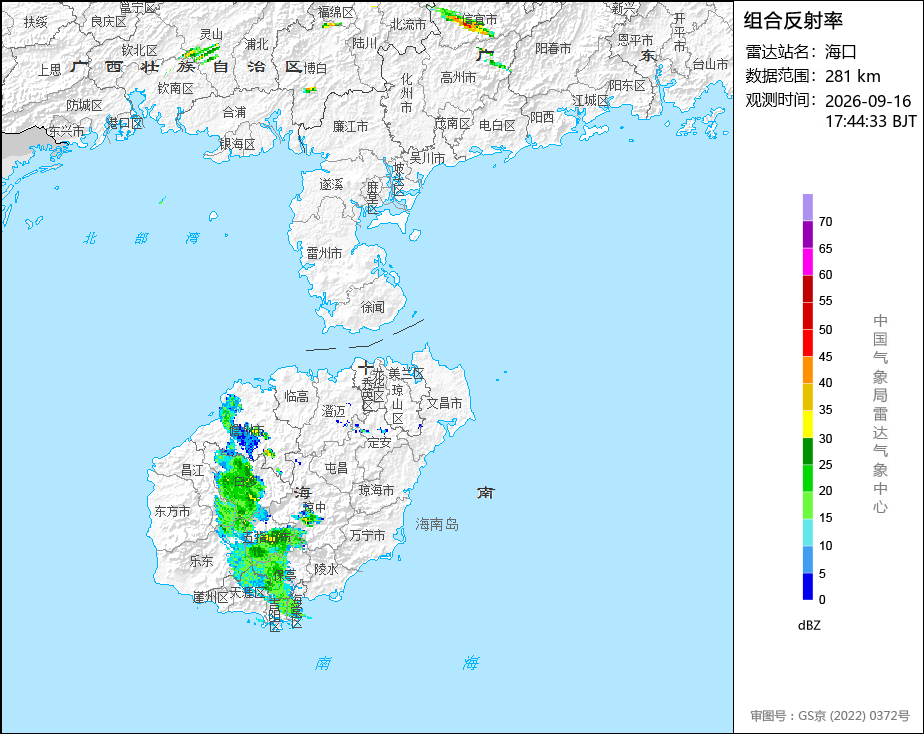Click the purple 65-70 dBZ swatch

(x=807, y=234)
